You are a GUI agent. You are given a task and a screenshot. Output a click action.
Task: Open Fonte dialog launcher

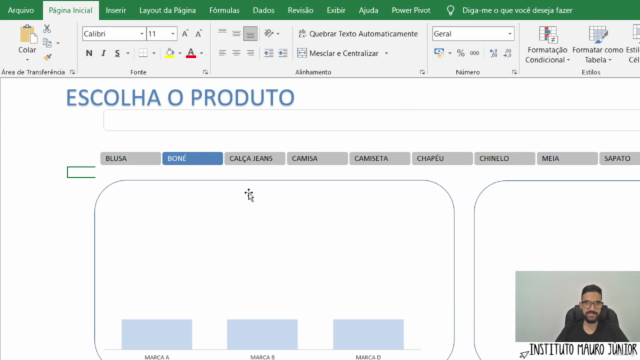205,72
